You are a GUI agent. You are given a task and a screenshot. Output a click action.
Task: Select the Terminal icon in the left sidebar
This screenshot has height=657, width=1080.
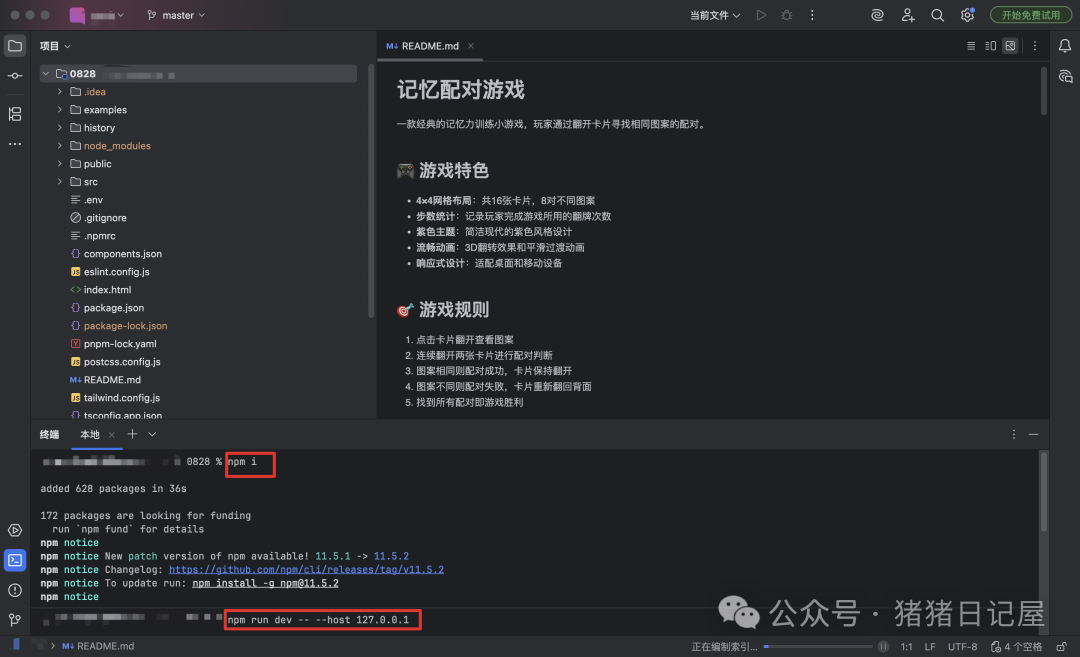(14, 560)
